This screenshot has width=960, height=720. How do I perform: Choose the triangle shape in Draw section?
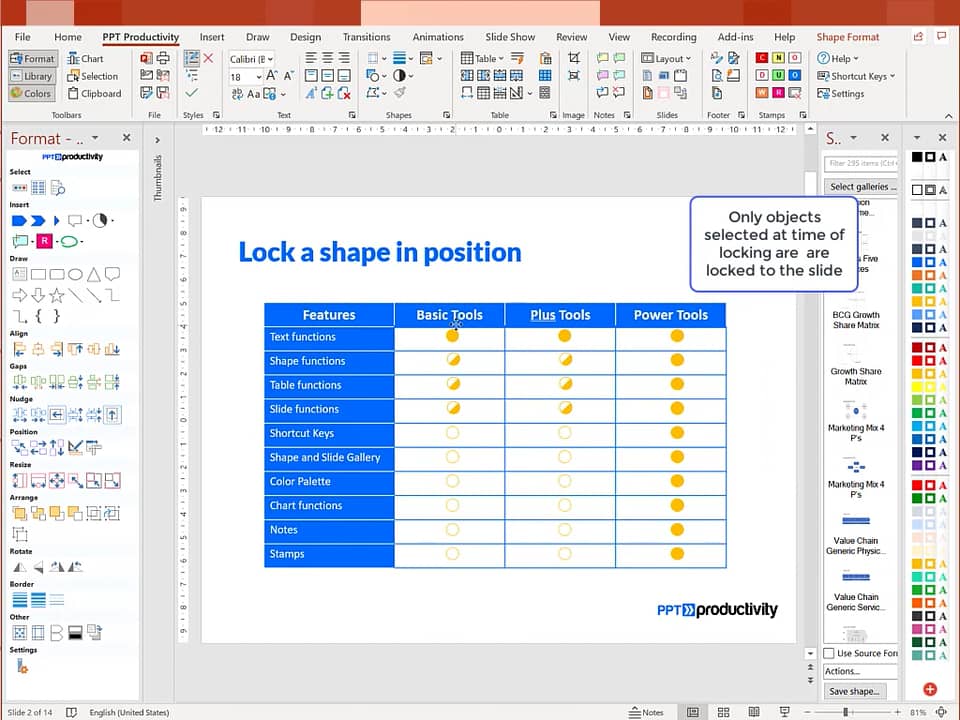(x=94, y=274)
